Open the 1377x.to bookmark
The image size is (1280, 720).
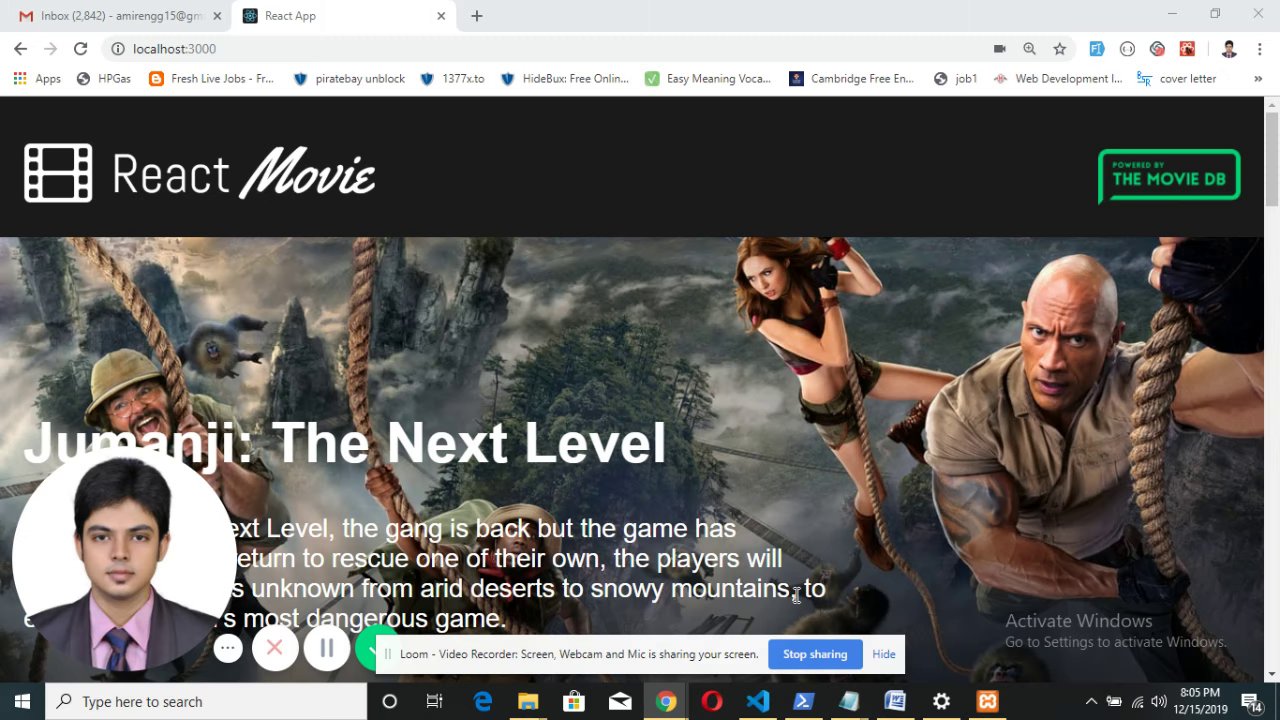pyautogui.click(x=452, y=78)
